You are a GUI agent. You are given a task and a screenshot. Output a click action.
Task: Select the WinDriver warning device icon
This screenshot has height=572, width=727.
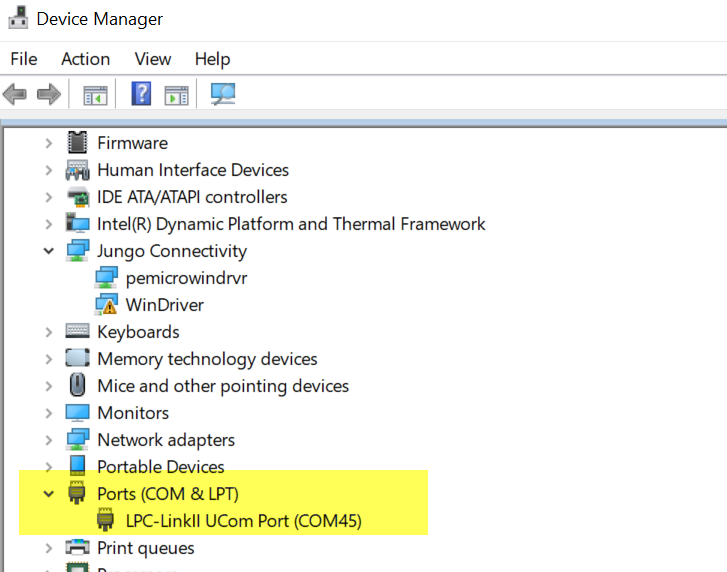[x=106, y=305]
